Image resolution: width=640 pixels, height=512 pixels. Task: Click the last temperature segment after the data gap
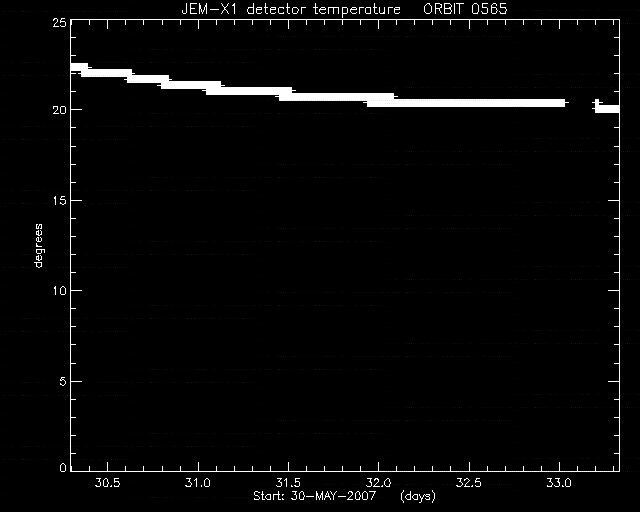[x=607, y=109]
